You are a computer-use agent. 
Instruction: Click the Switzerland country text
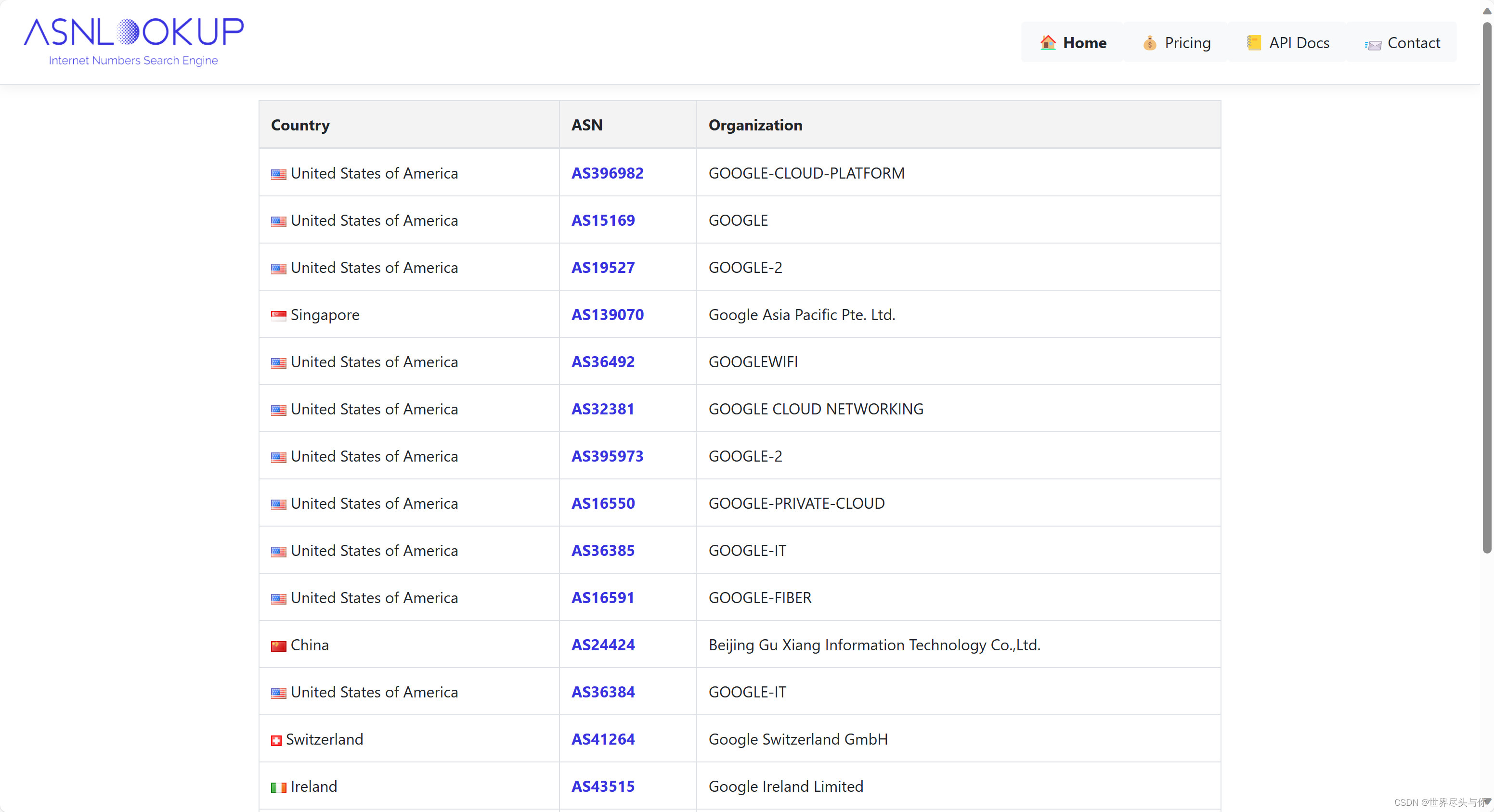tap(324, 739)
